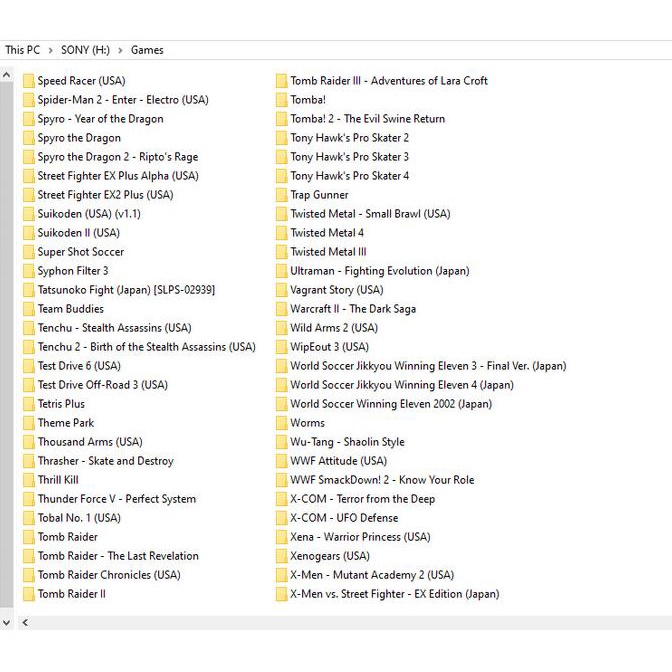Click the down arrow of the vertical scrollbar

point(7,623)
